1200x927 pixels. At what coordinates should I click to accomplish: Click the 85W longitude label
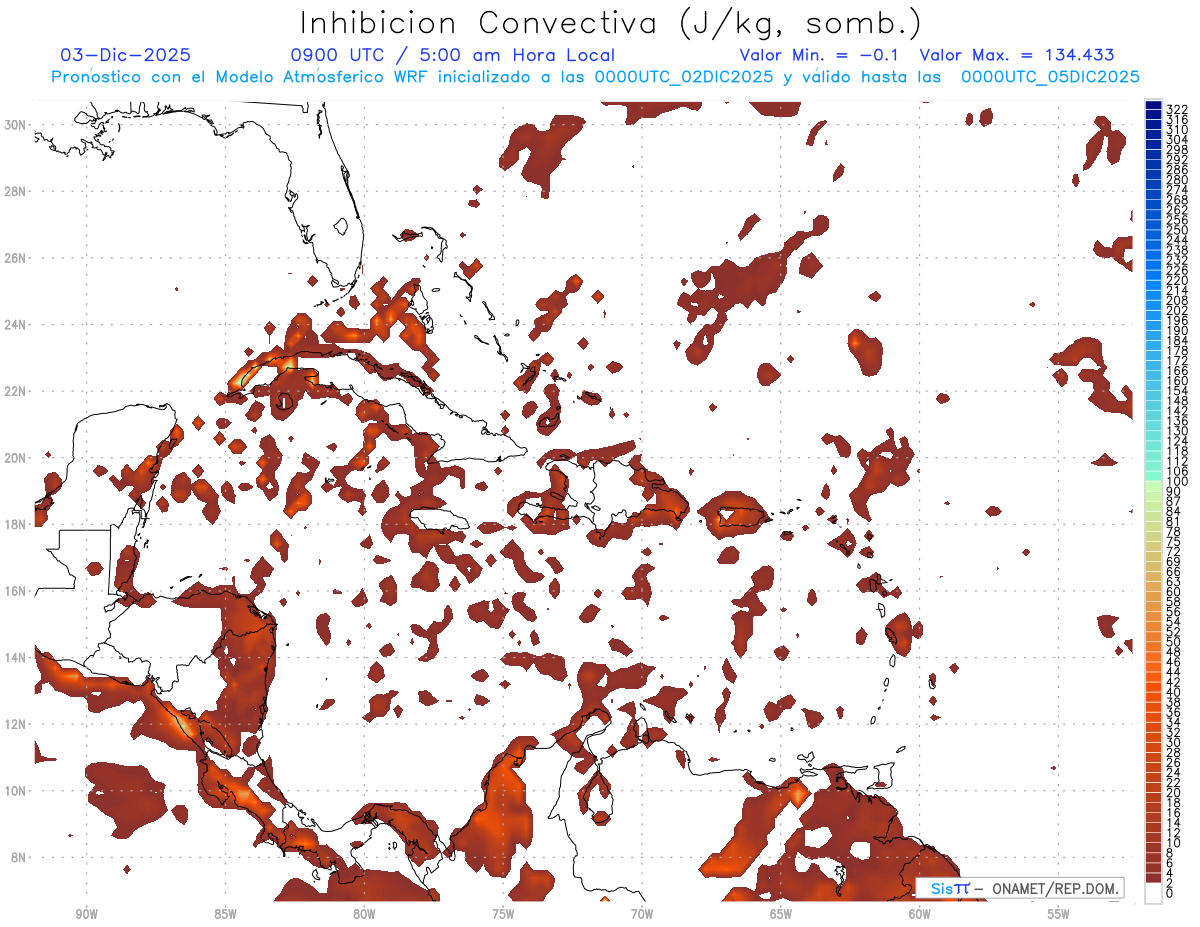(x=225, y=914)
